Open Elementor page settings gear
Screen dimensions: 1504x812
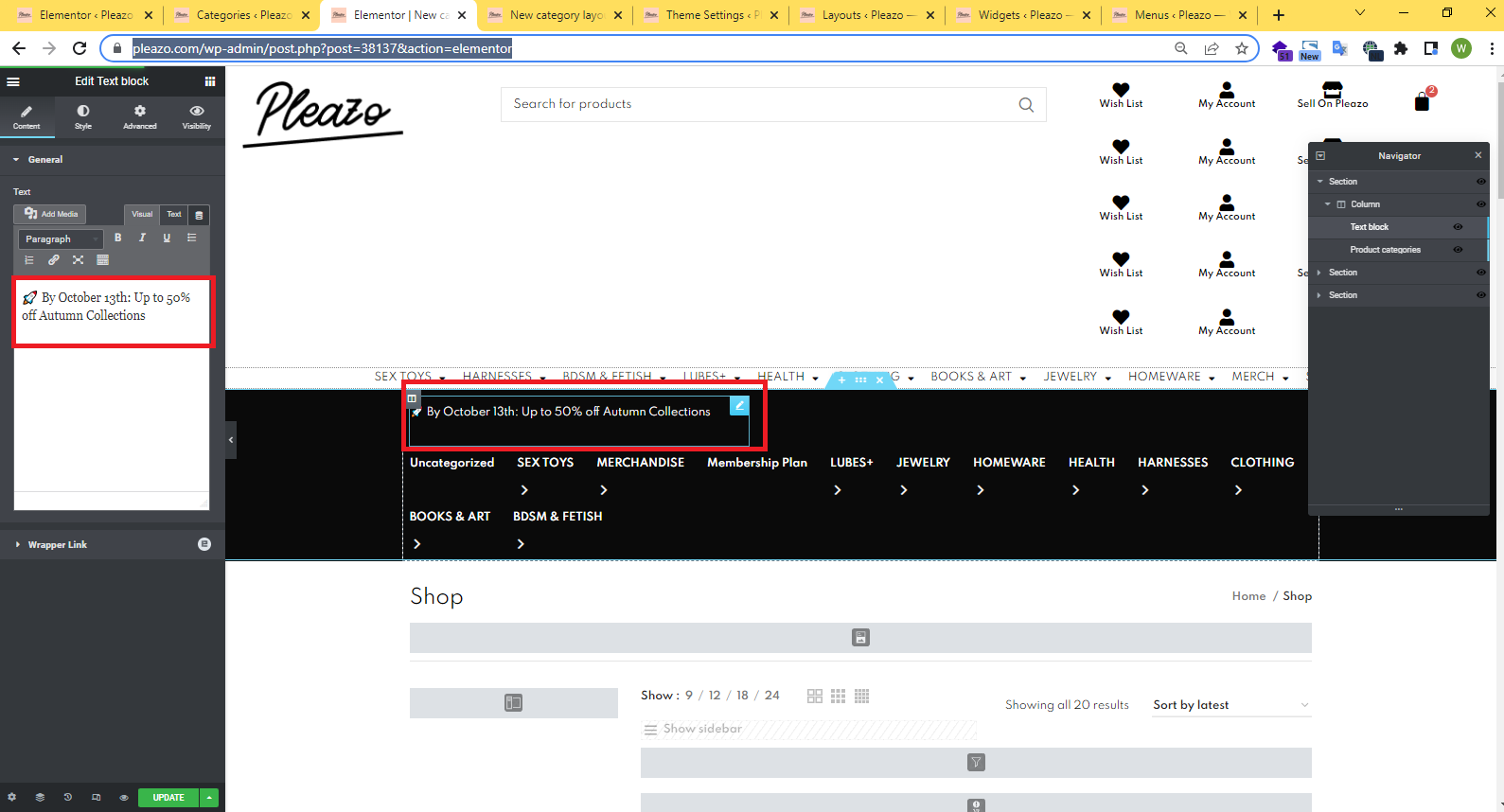pos(12,798)
